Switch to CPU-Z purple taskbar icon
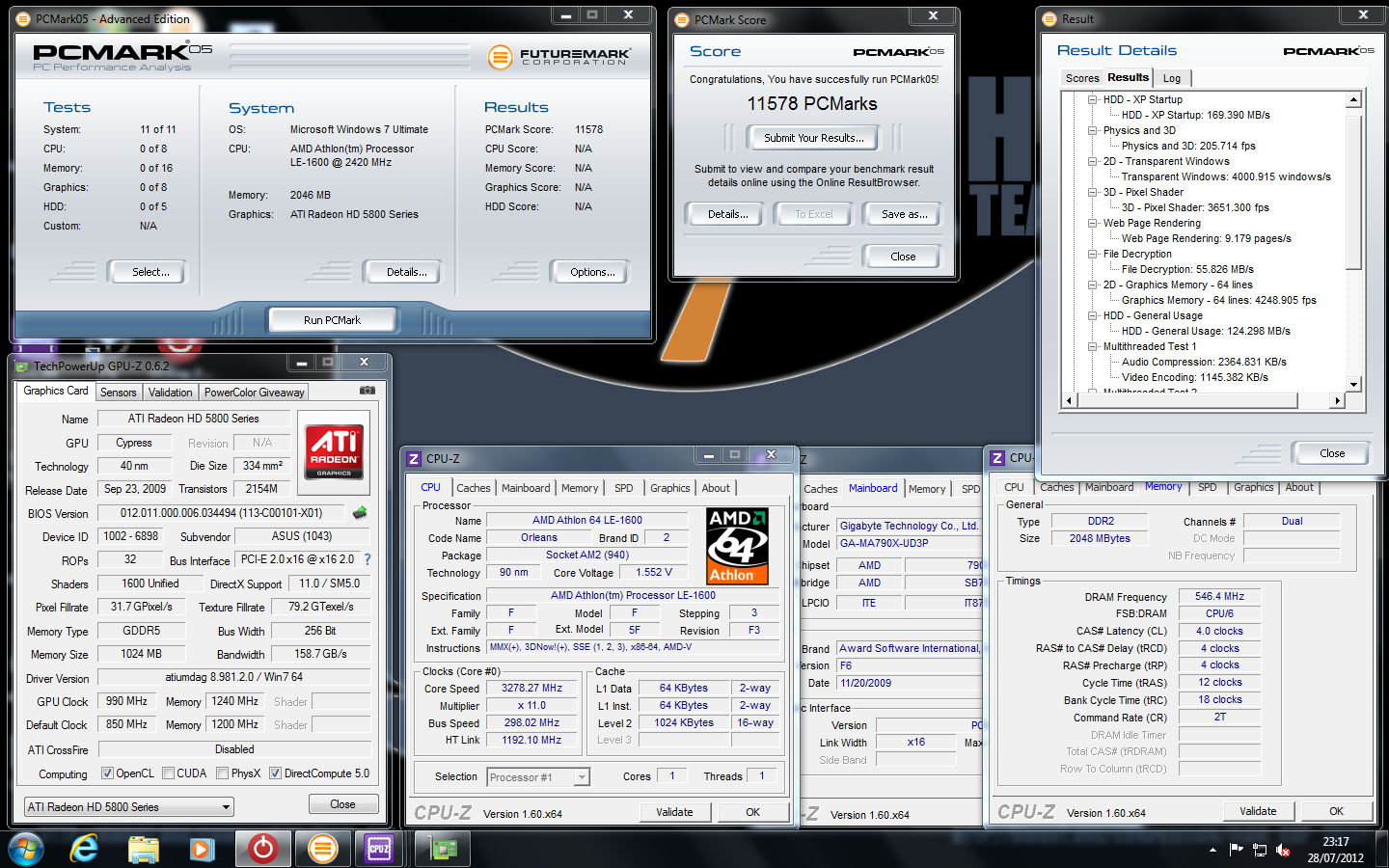Screen dimensions: 1389x868 [x=379, y=849]
